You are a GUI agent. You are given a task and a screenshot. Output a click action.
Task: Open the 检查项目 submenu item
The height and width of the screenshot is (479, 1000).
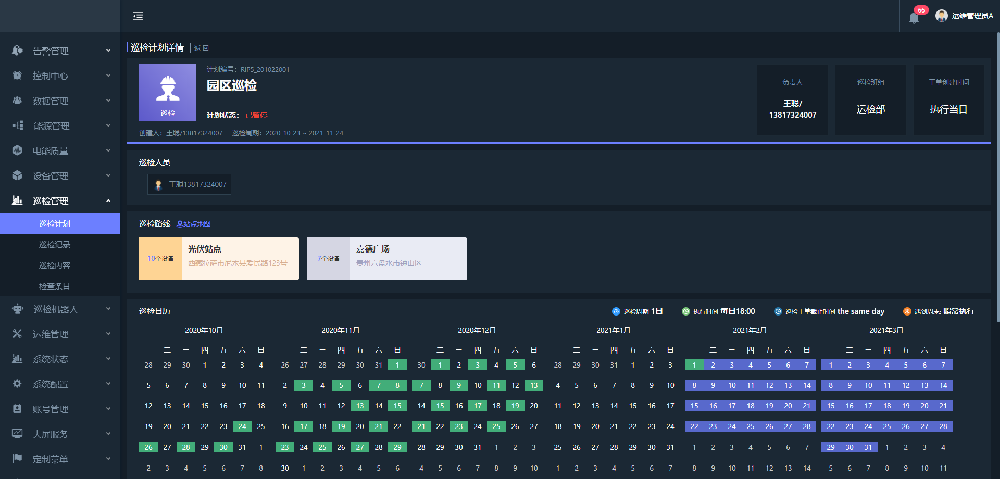click(55, 287)
